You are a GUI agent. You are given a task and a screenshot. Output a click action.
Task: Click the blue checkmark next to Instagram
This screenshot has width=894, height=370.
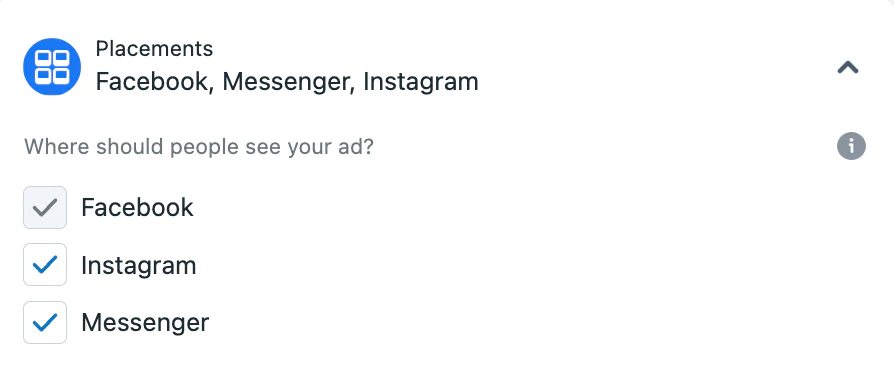coord(45,265)
